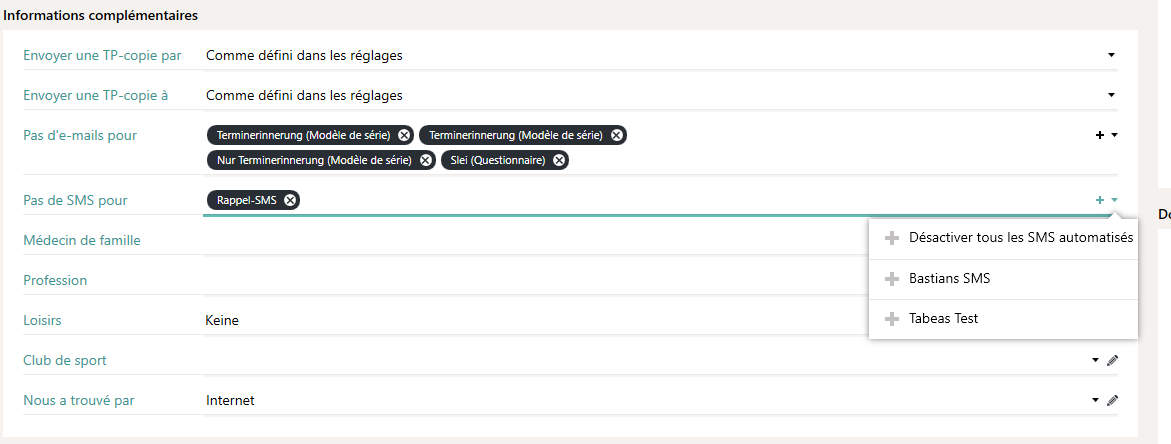Screen dimensions: 1171x444
Task: Open Envoyer une TP-copie par dropdown
Action: coord(1111,55)
